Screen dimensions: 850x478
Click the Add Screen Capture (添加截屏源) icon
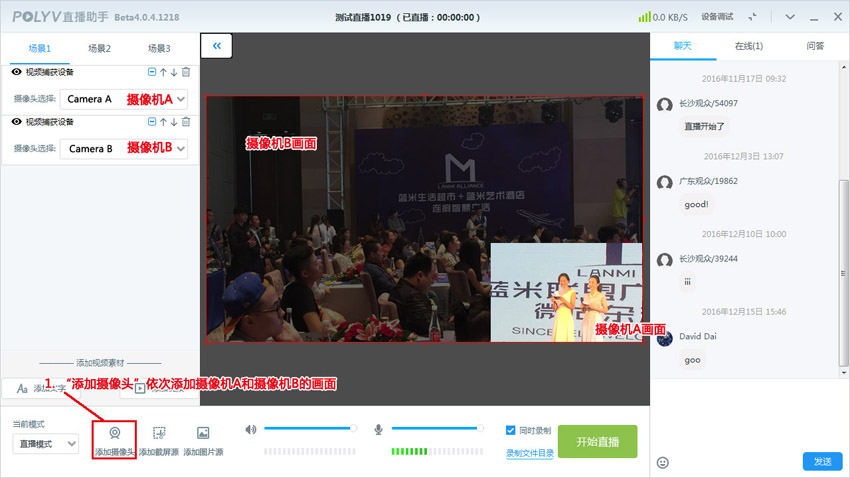tap(159, 433)
